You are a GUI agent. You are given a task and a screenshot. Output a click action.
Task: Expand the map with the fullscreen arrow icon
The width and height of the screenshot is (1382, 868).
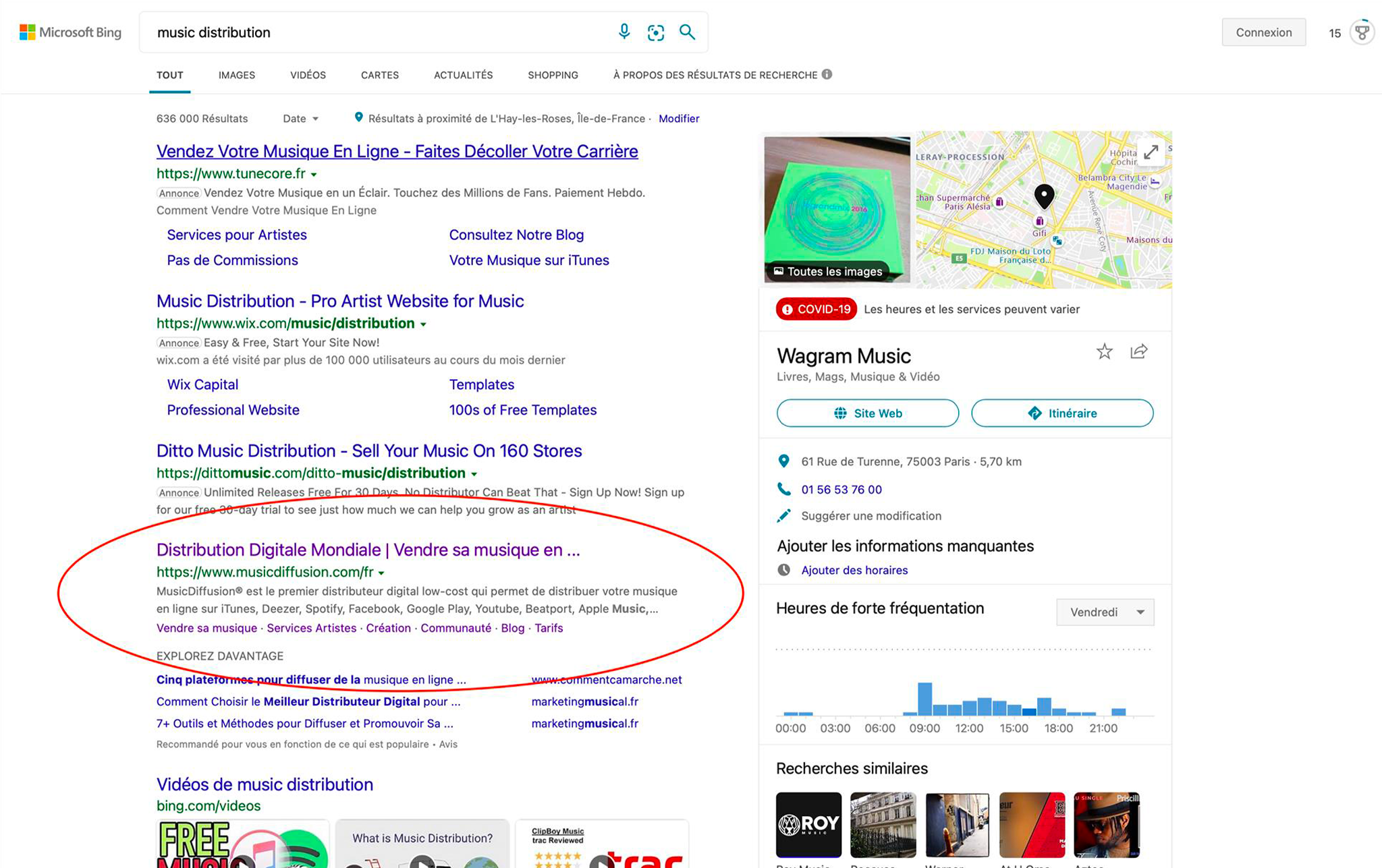pos(1151,152)
